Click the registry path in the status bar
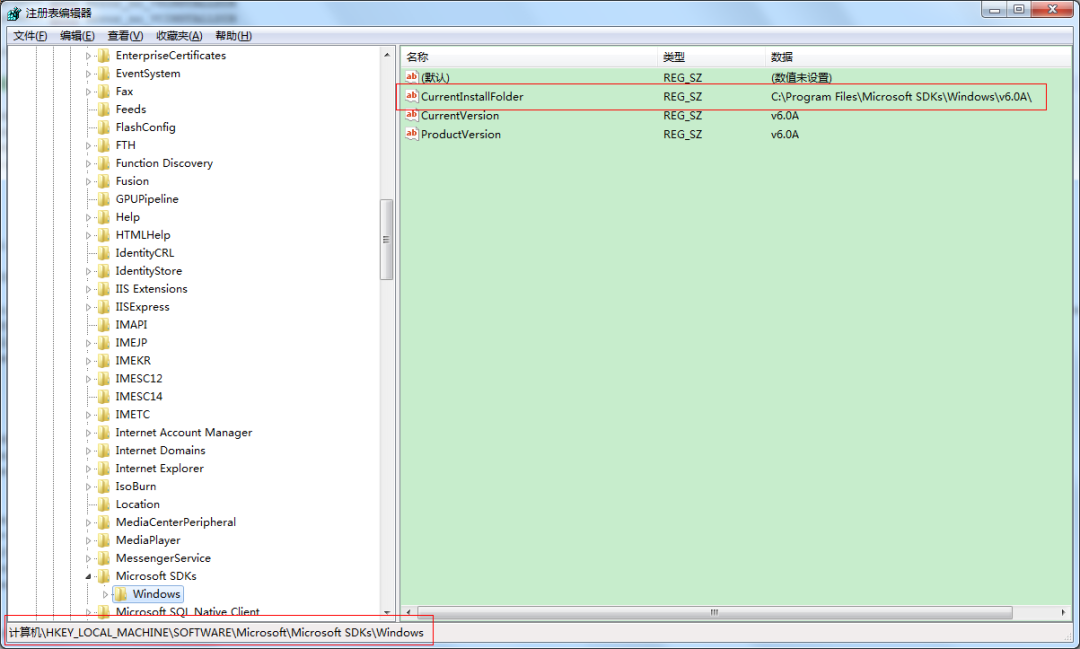This screenshot has width=1080, height=649. [x=216, y=632]
